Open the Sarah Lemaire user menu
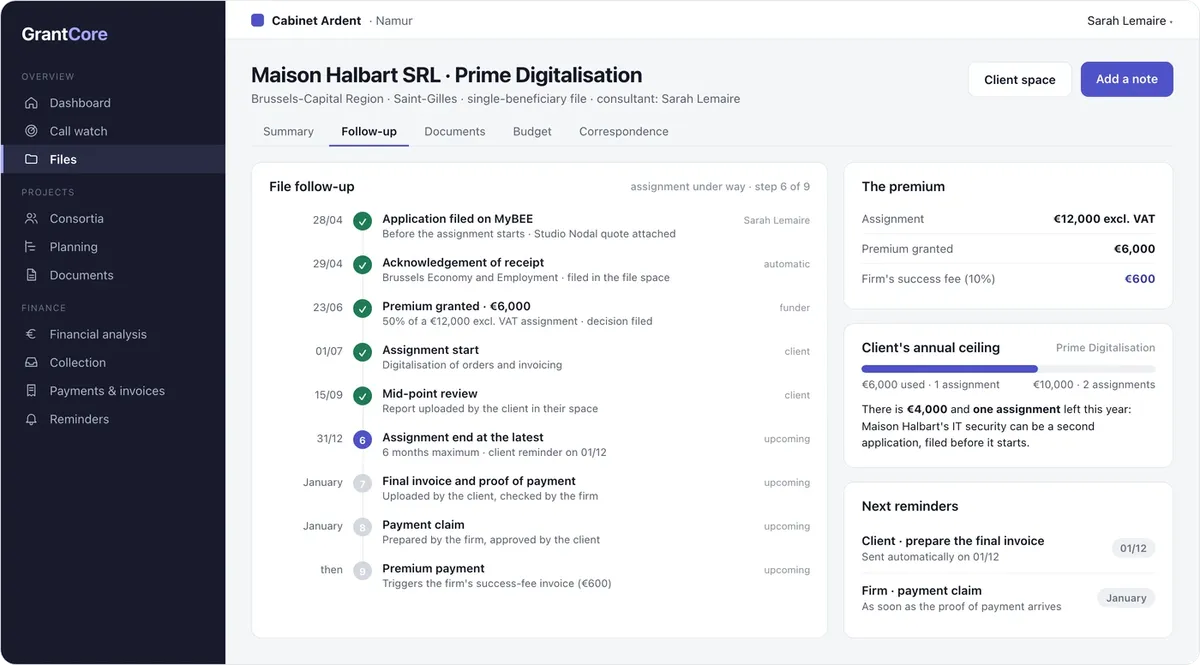 [1130, 21]
